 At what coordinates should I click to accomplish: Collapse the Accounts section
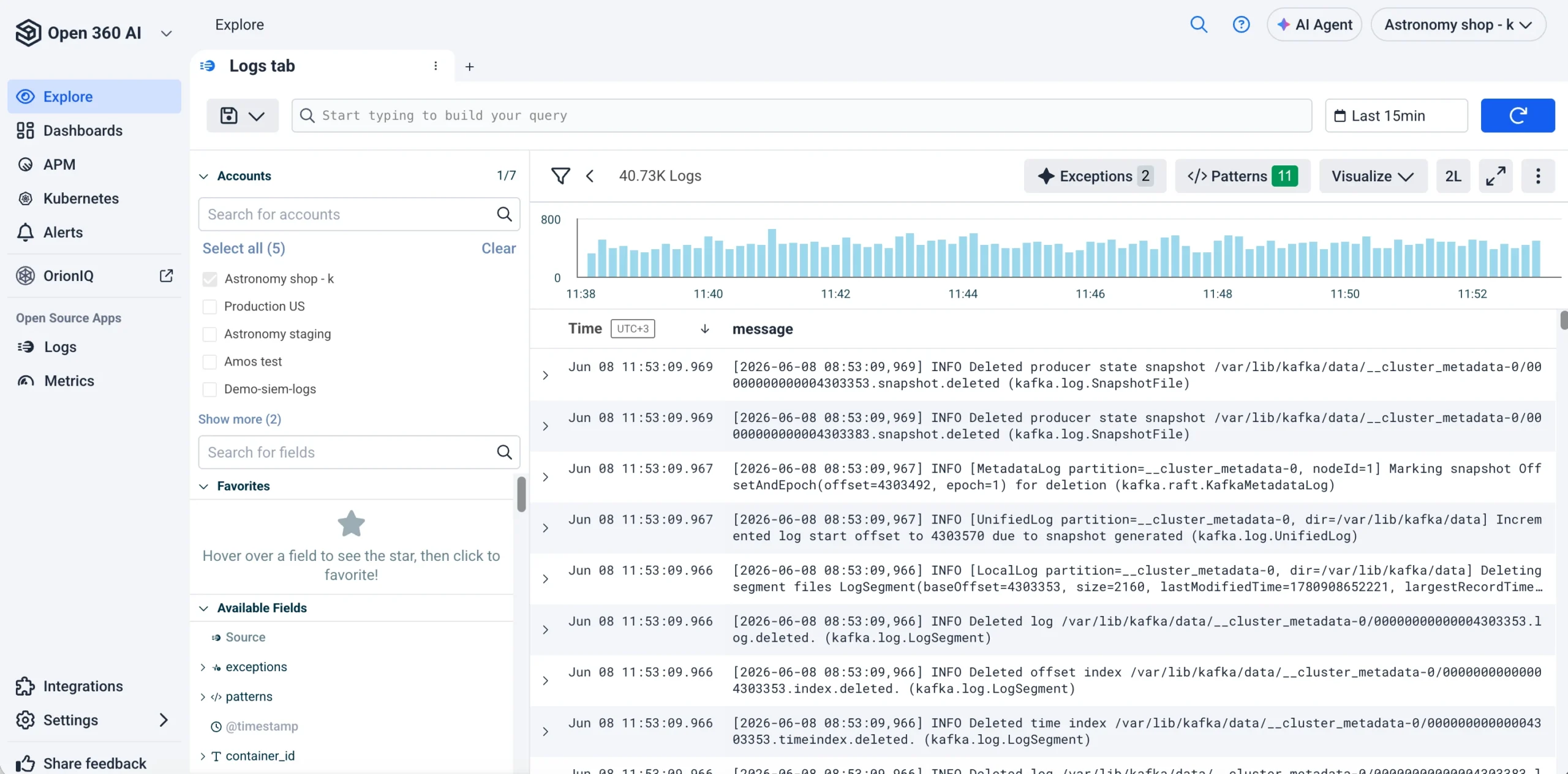tap(204, 176)
